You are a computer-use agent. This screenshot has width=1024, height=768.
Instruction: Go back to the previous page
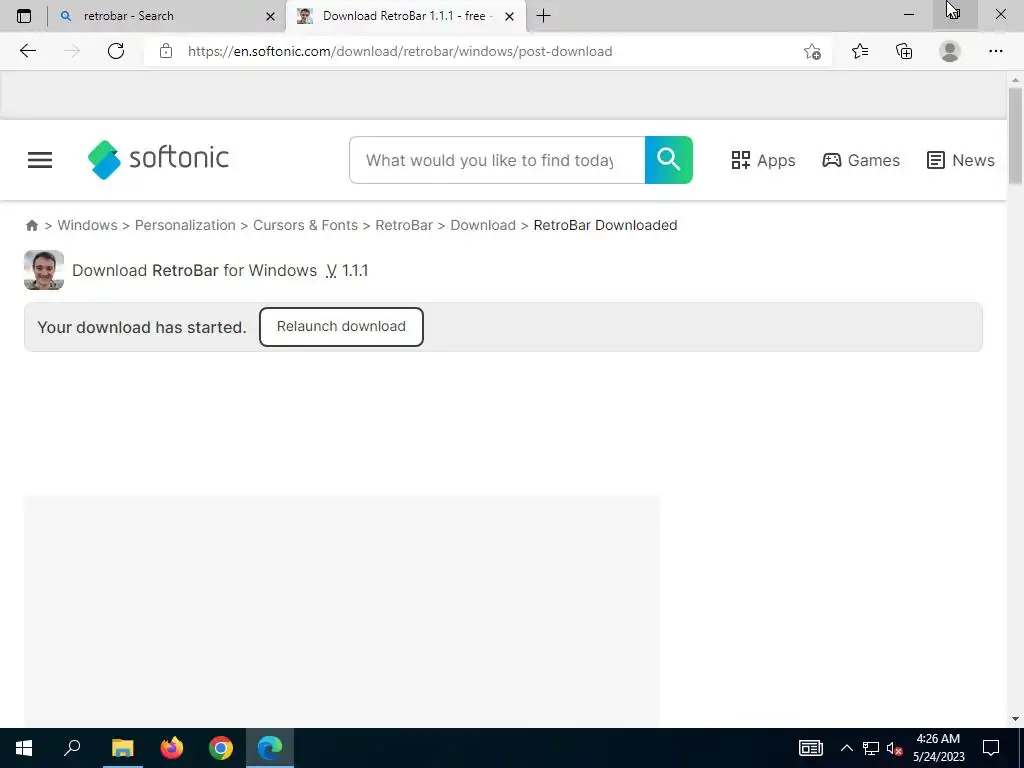point(27,51)
